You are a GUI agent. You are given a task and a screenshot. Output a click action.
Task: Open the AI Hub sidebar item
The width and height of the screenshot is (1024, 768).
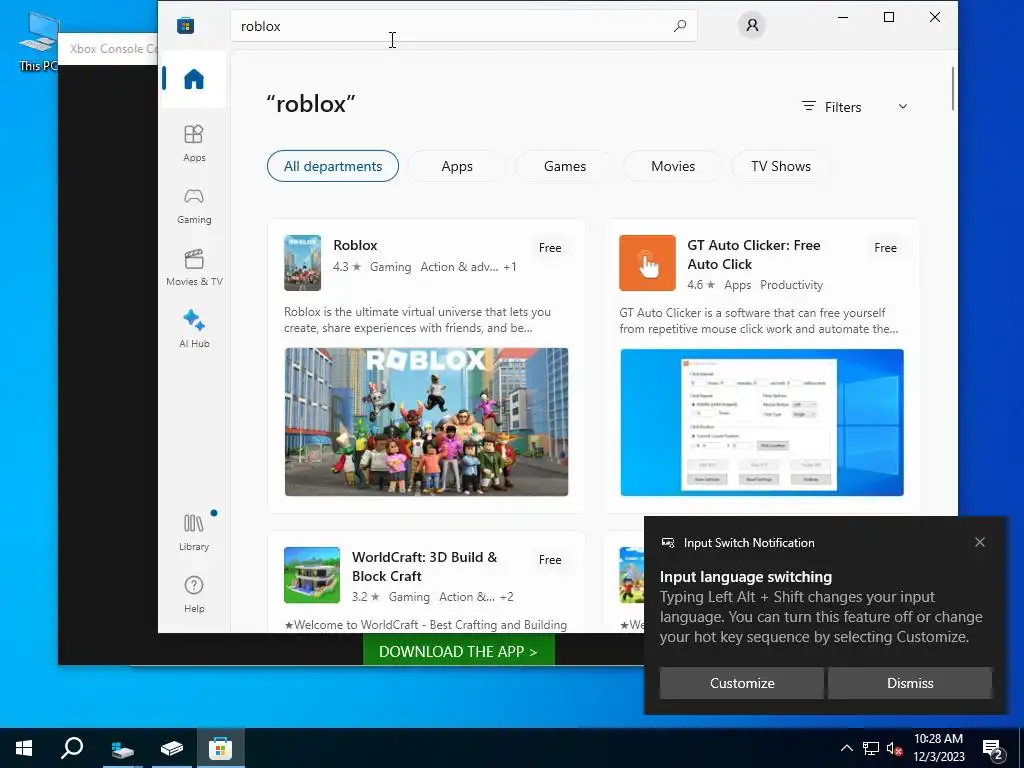point(194,329)
